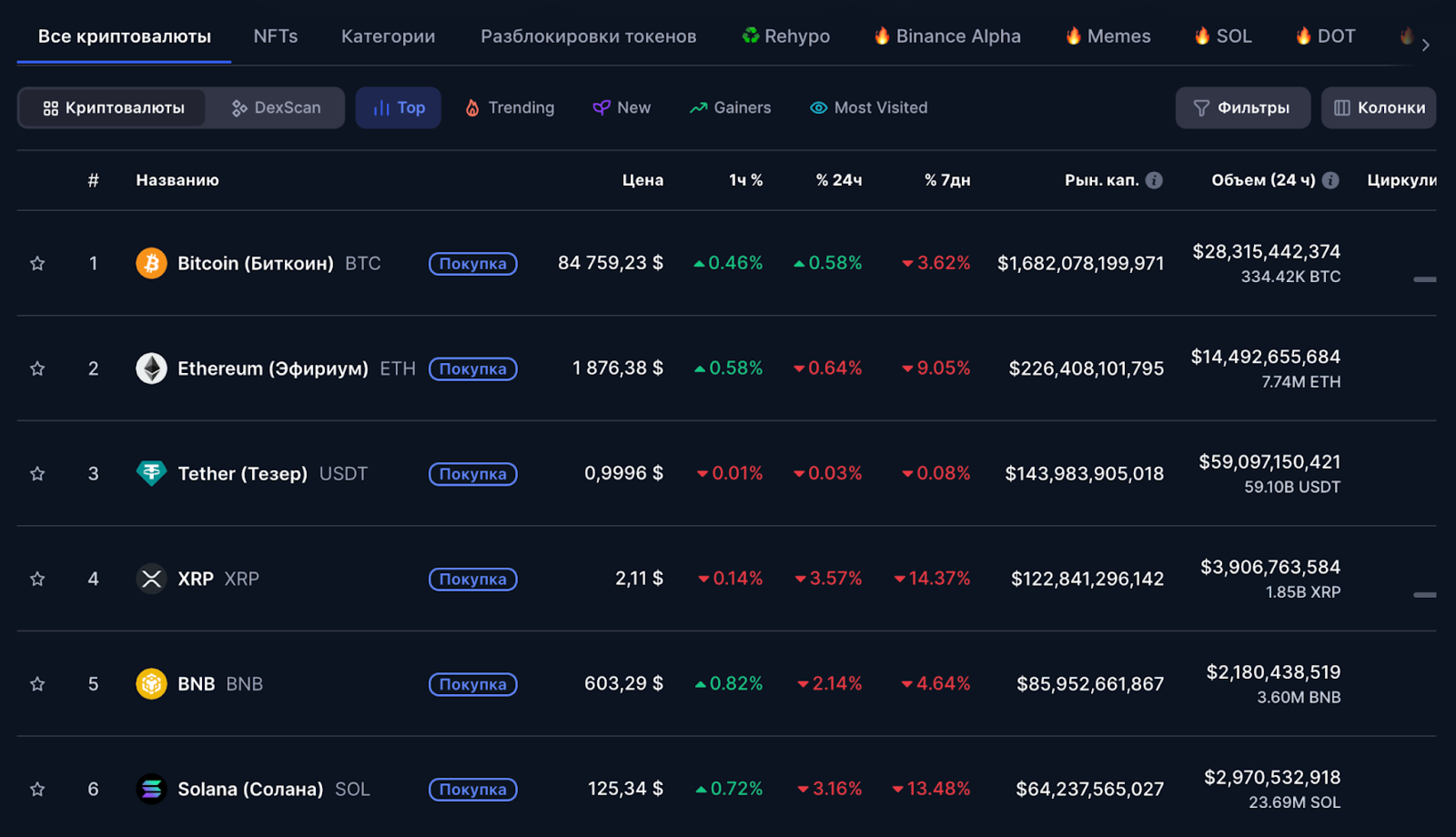
Task: Sort by Объем (24 ч) column header
Action: coord(1263,180)
